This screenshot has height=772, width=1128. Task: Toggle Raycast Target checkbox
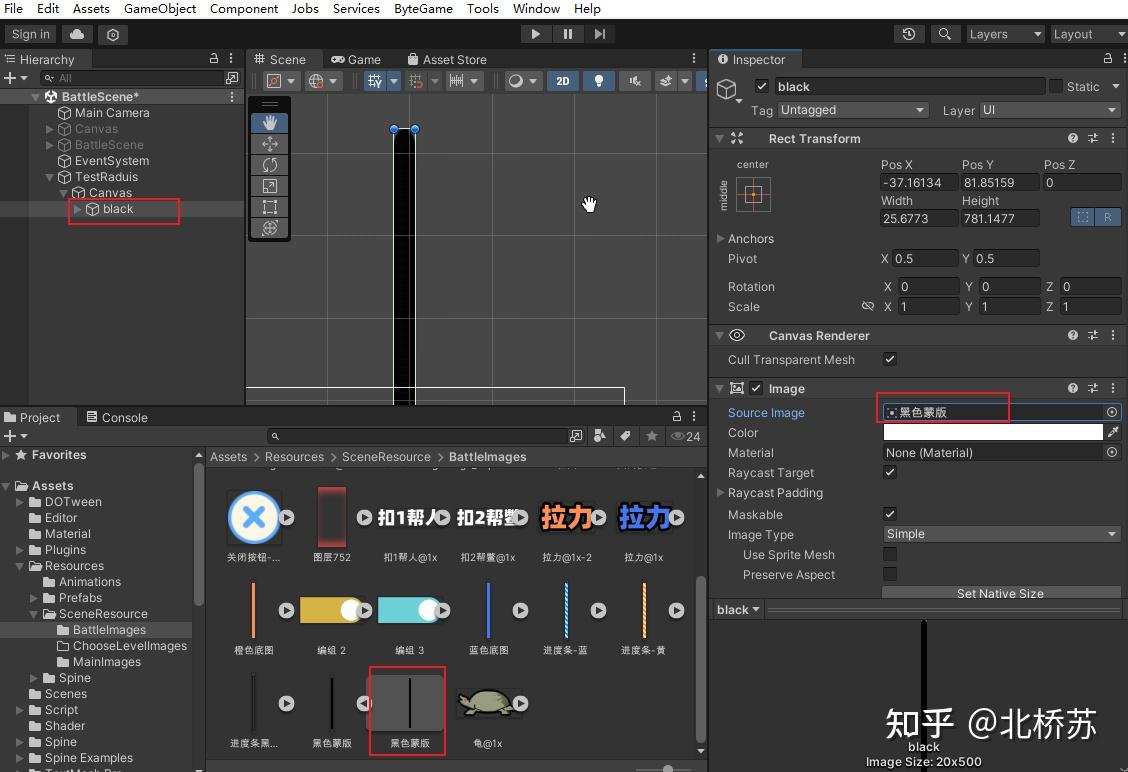tap(890, 472)
